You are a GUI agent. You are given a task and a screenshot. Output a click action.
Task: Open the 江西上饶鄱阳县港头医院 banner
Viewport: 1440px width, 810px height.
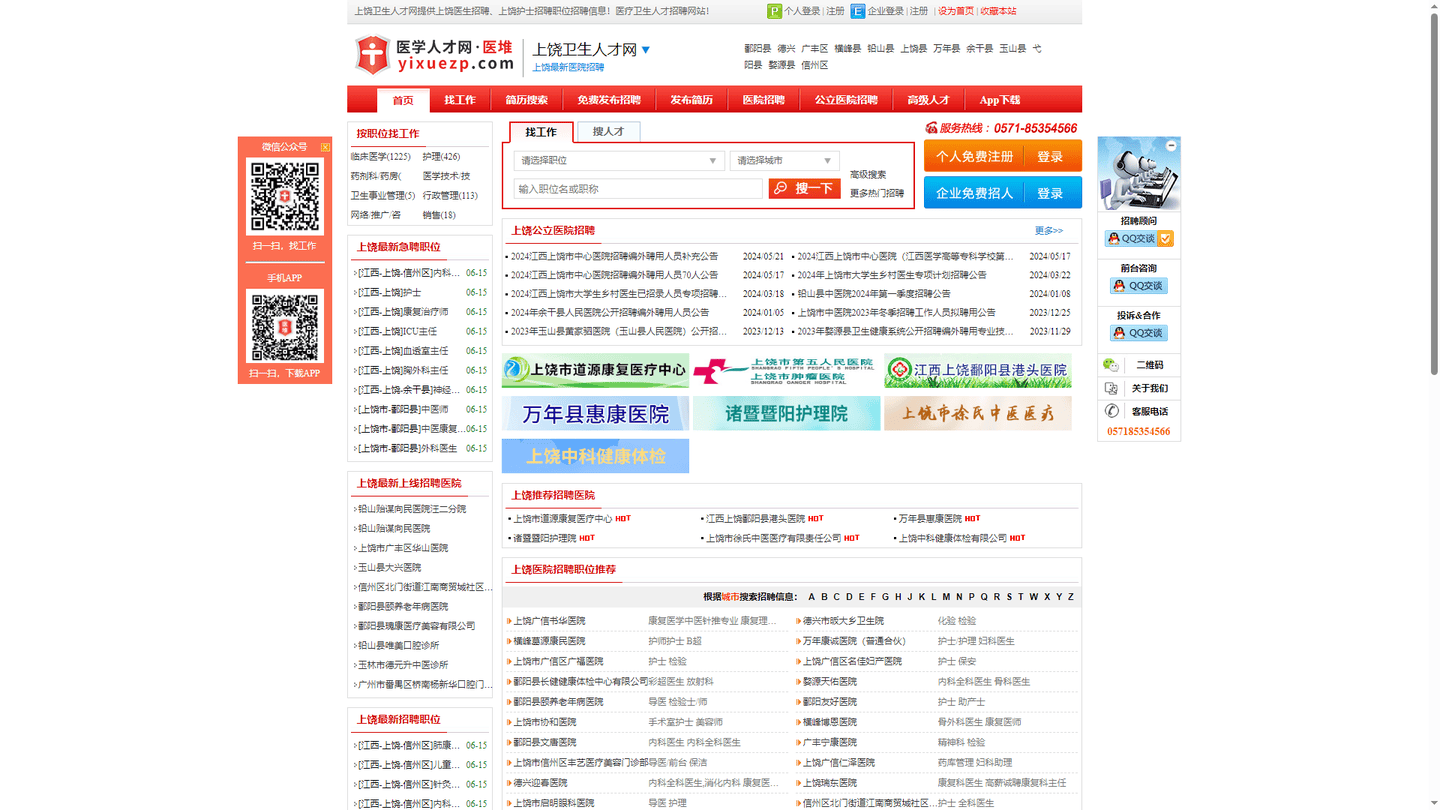click(978, 371)
